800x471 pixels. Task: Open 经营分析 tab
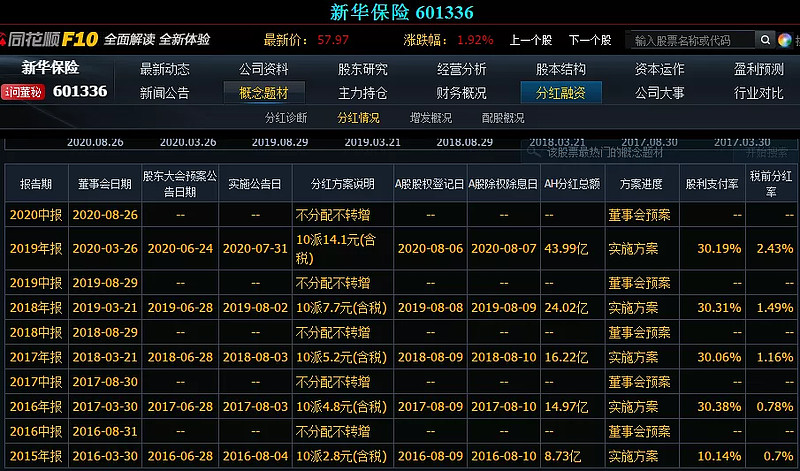[x=462, y=69]
